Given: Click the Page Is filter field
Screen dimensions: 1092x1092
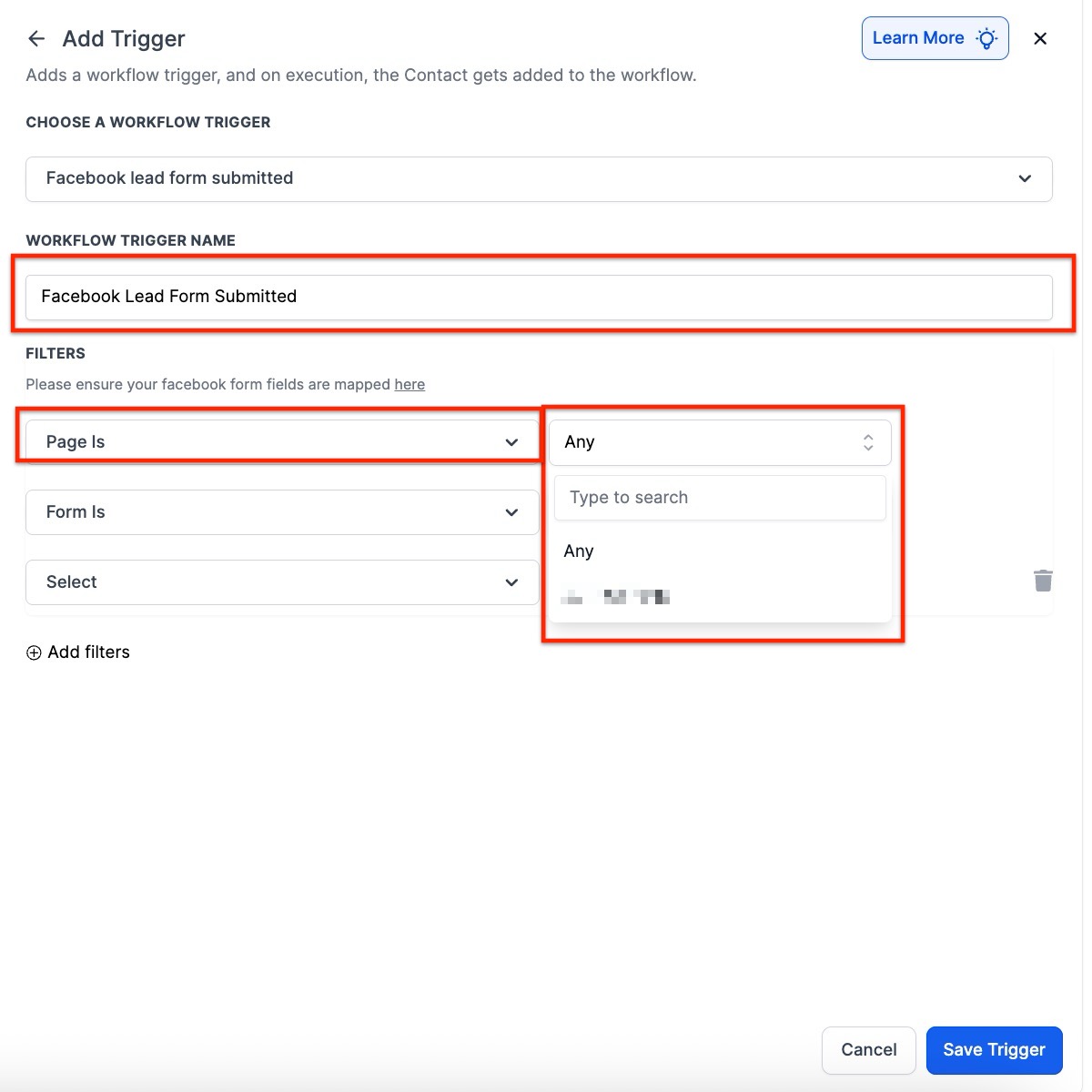Looking at the screenshot, I should [x=264, y=442].
